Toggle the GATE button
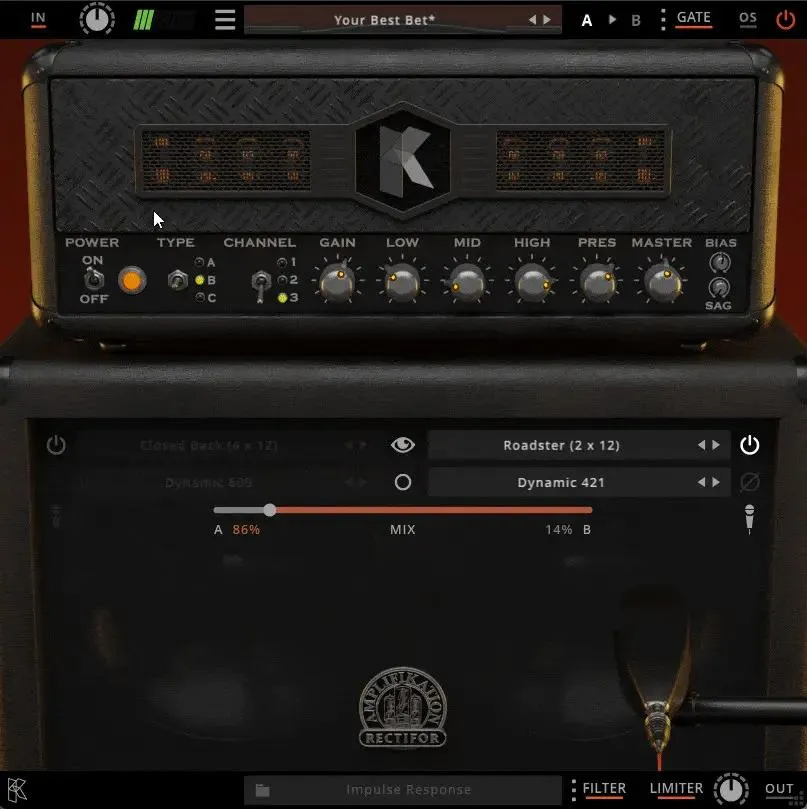This screenshot has width=807, height=809. [x=693, y=19]
